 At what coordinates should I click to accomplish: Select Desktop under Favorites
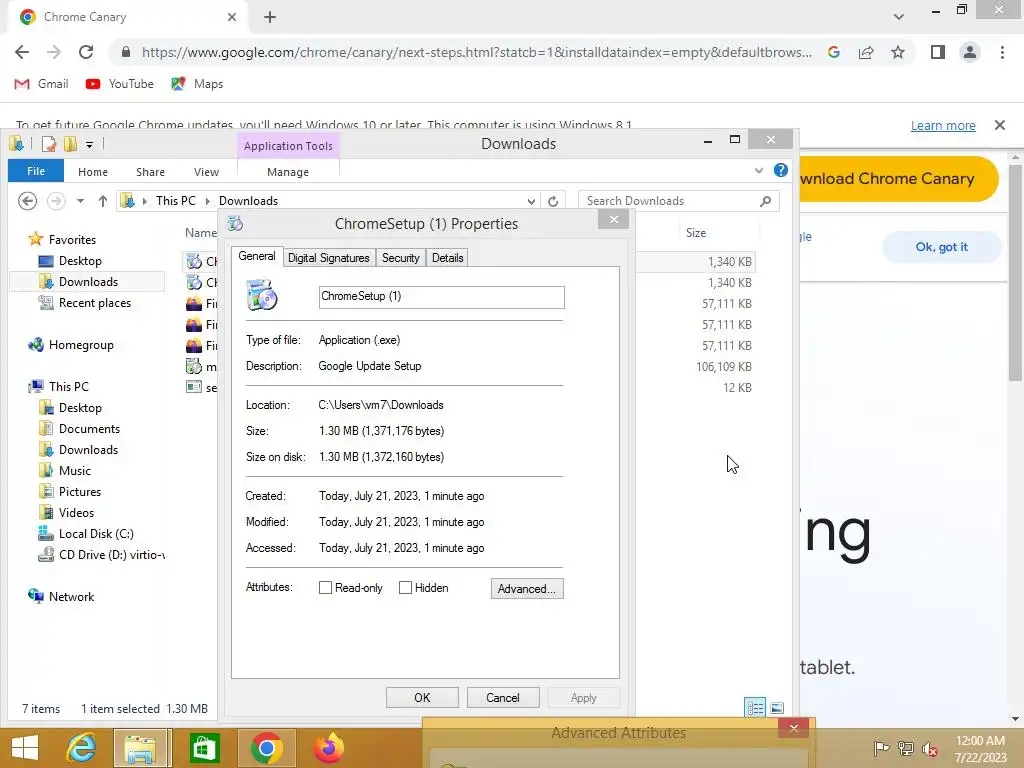click(80, 261)
